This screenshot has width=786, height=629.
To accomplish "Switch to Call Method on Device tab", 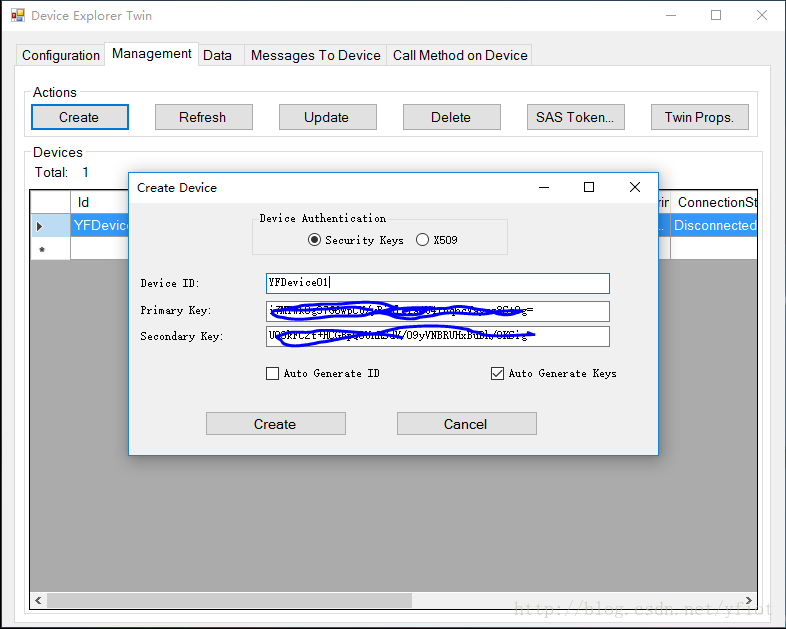I will [460, 55].
